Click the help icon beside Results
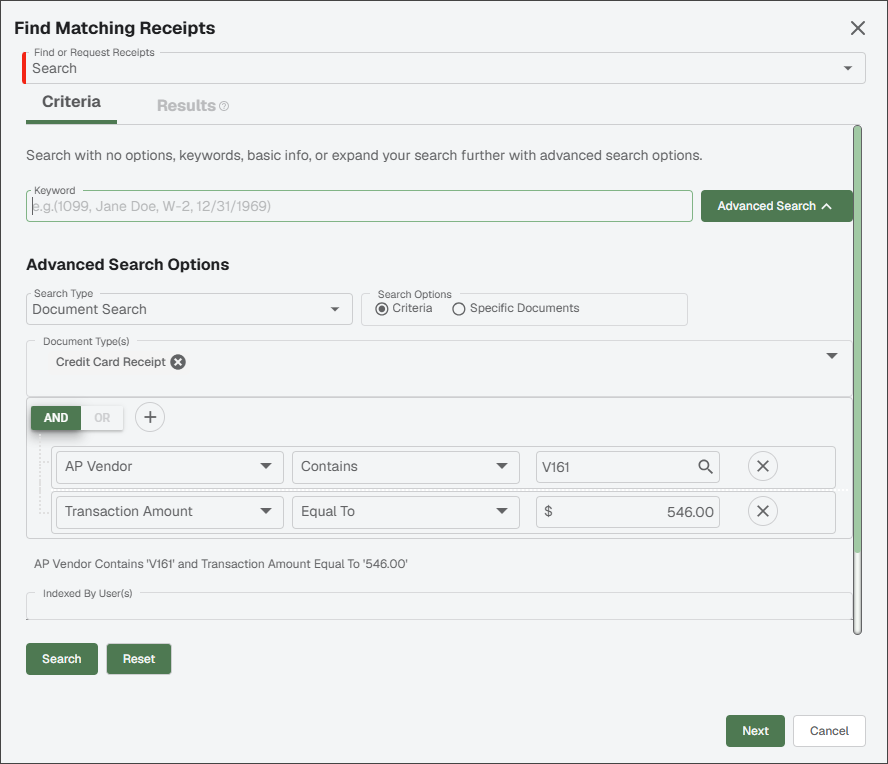 click(x=224, y=106)
